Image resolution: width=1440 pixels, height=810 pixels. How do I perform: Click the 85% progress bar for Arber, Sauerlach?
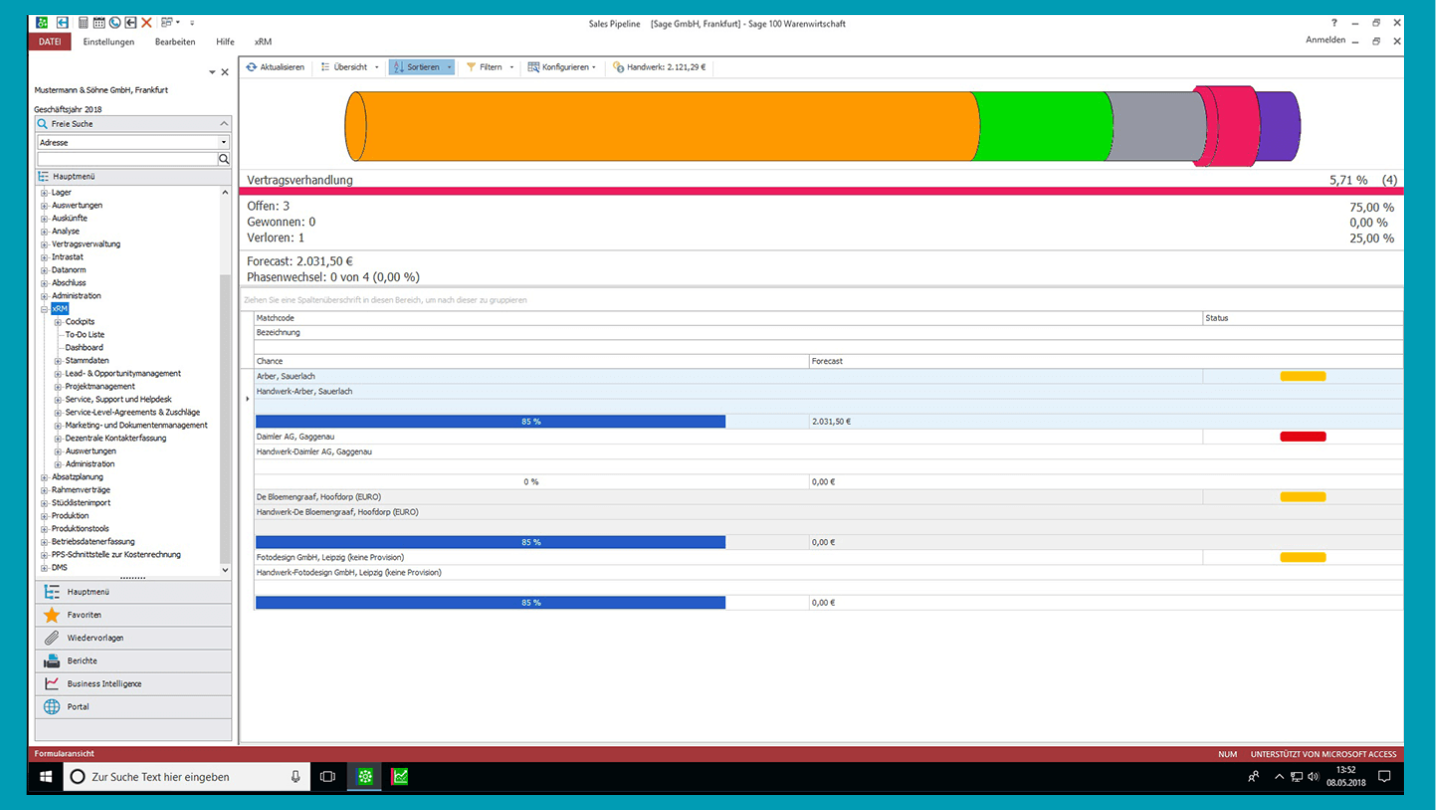(x=490, y=421)
